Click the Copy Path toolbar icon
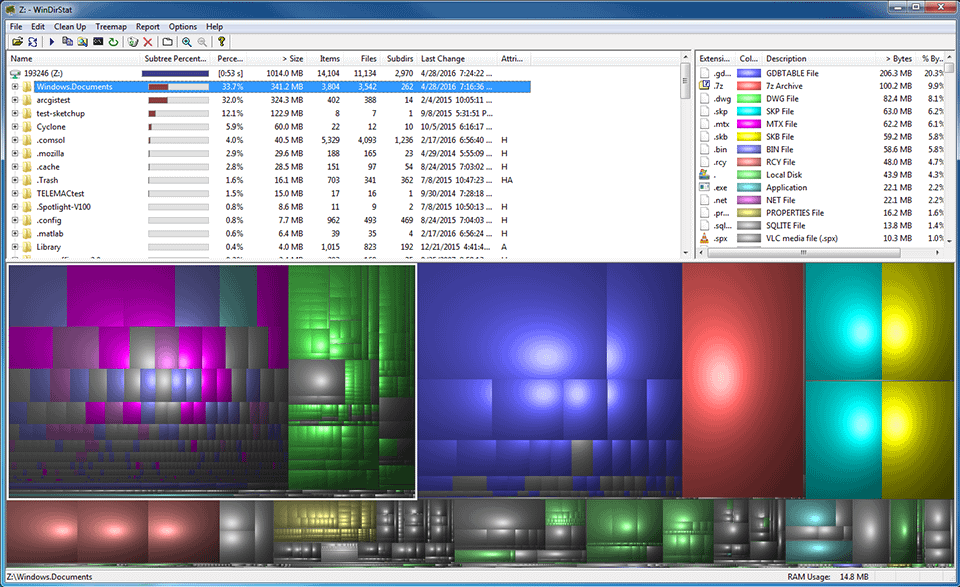This screenshot has height=587, width=960. coord(67,42)
